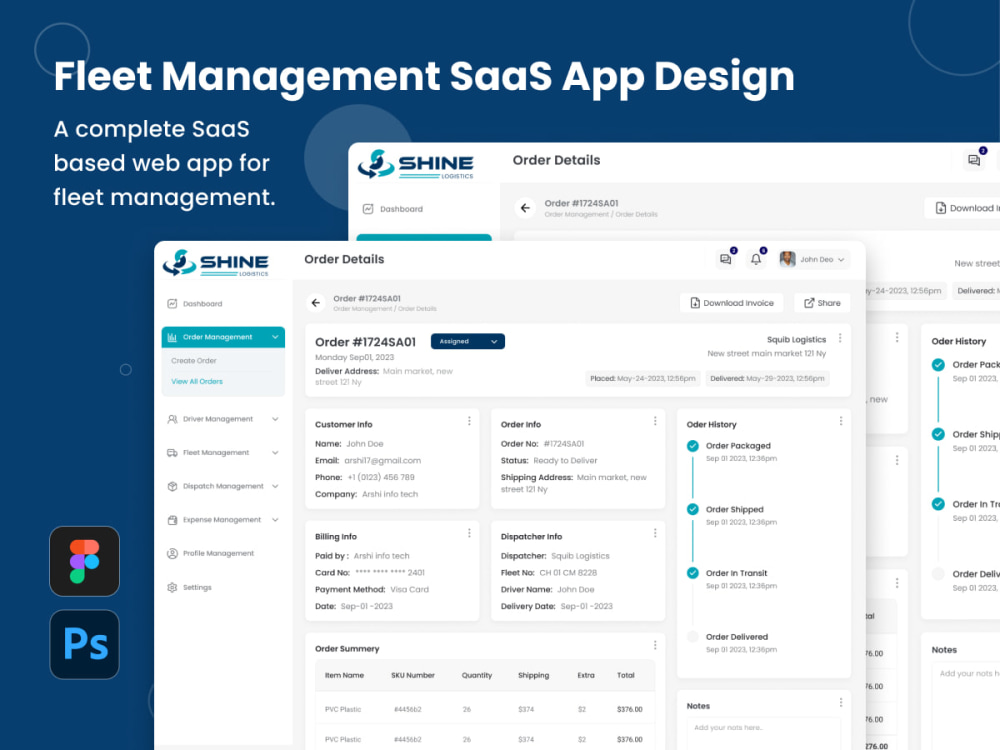Expand the Expense Management chevron
1000x750 pixels.
pos(275,520)
